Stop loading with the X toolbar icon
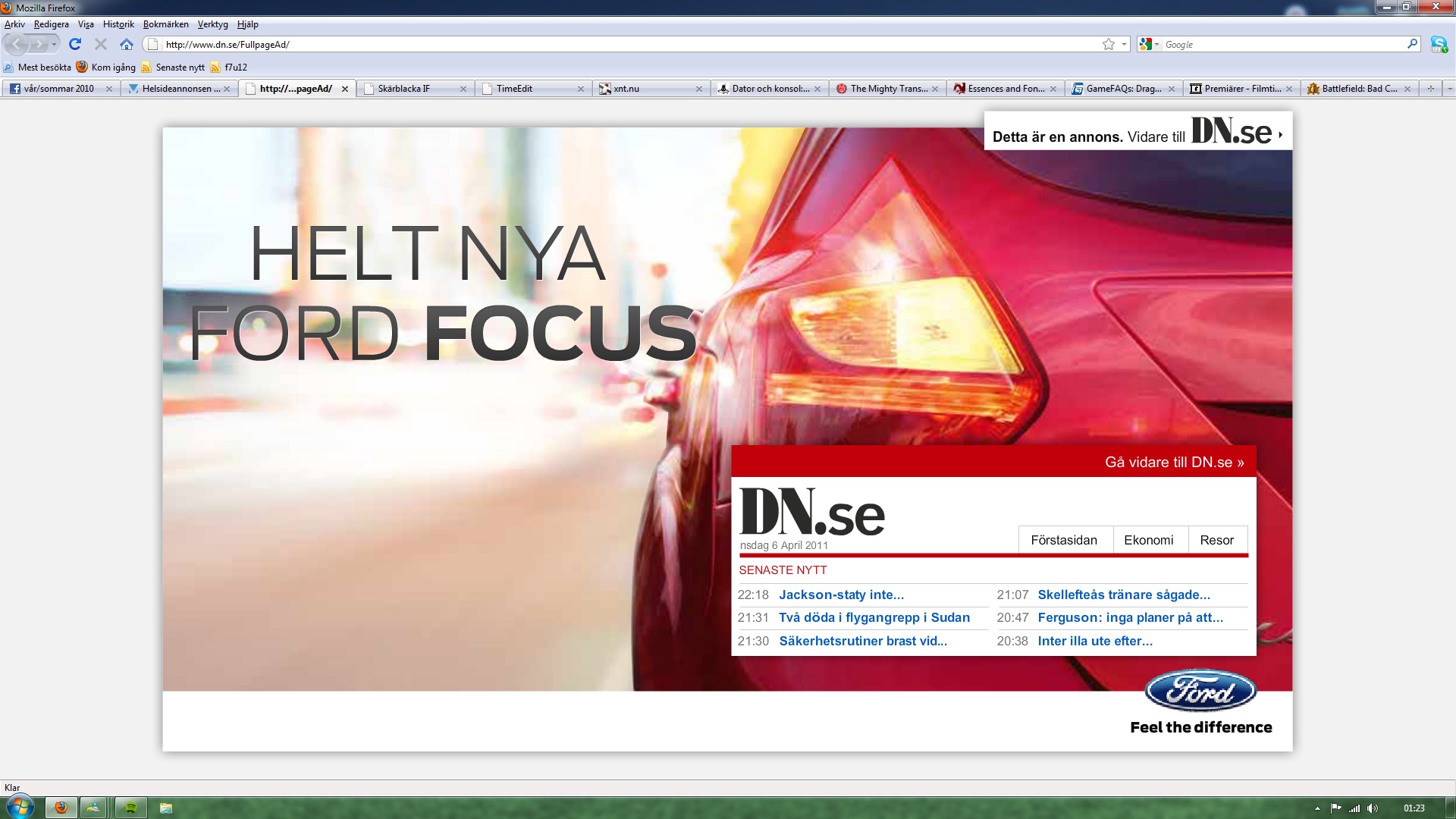This screenshot has width=1456, height=819. click(x=101, y=44)
